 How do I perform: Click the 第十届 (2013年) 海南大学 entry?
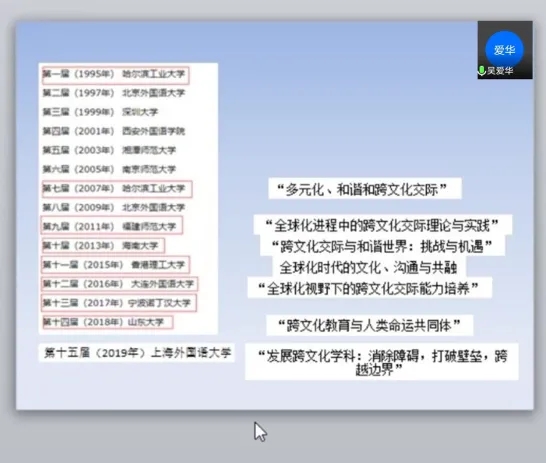pyautogui.click(x=103, y=246)
